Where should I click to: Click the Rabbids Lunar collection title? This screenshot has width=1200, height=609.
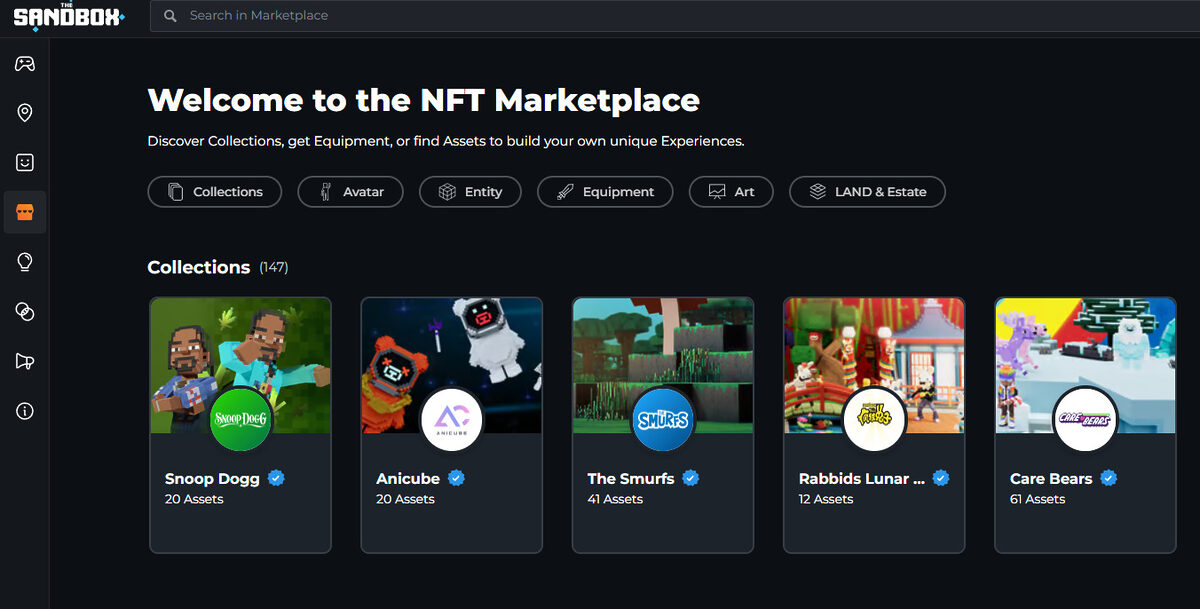862,479
